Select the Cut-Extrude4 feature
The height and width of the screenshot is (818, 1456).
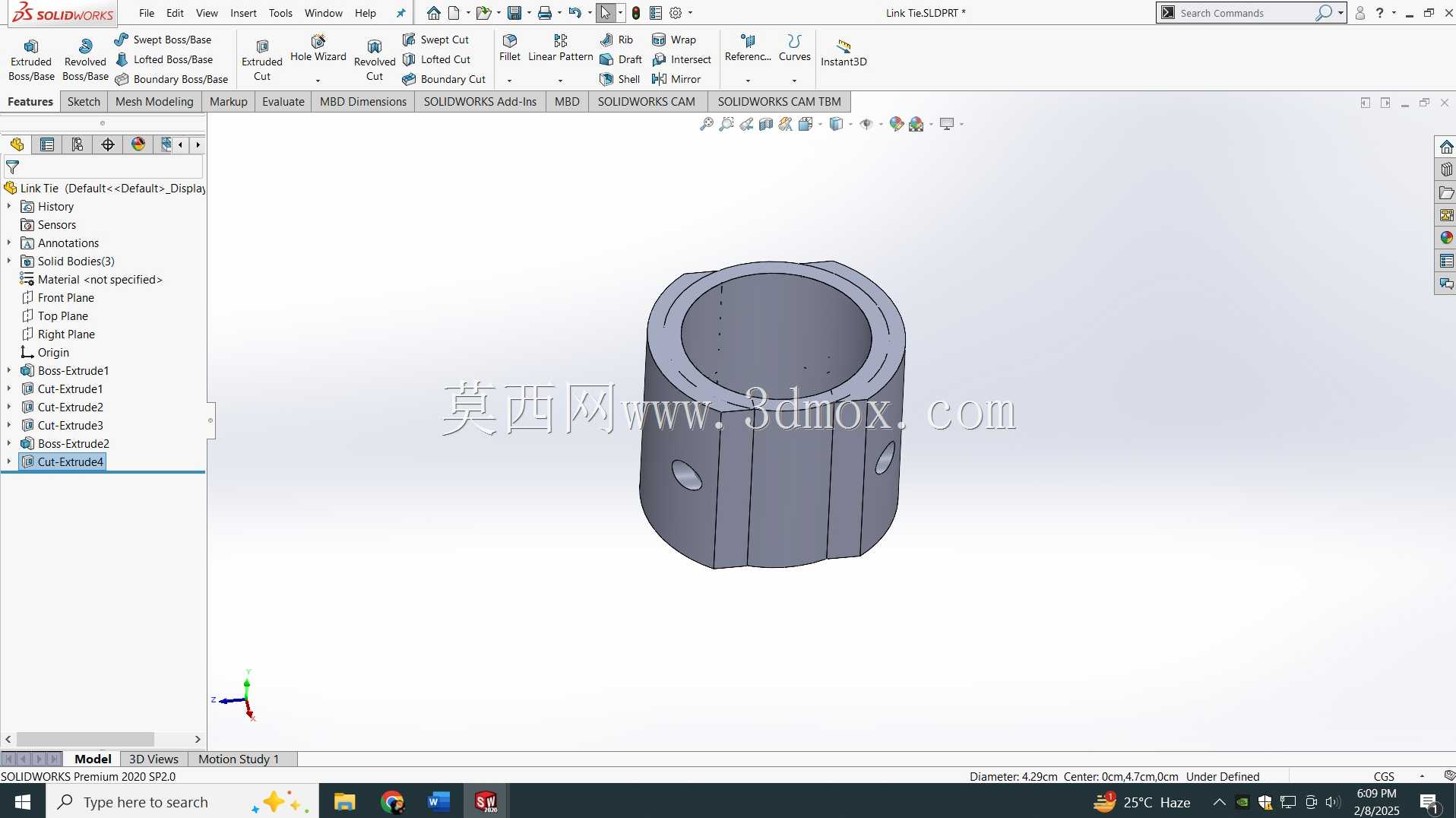[62, 462]
